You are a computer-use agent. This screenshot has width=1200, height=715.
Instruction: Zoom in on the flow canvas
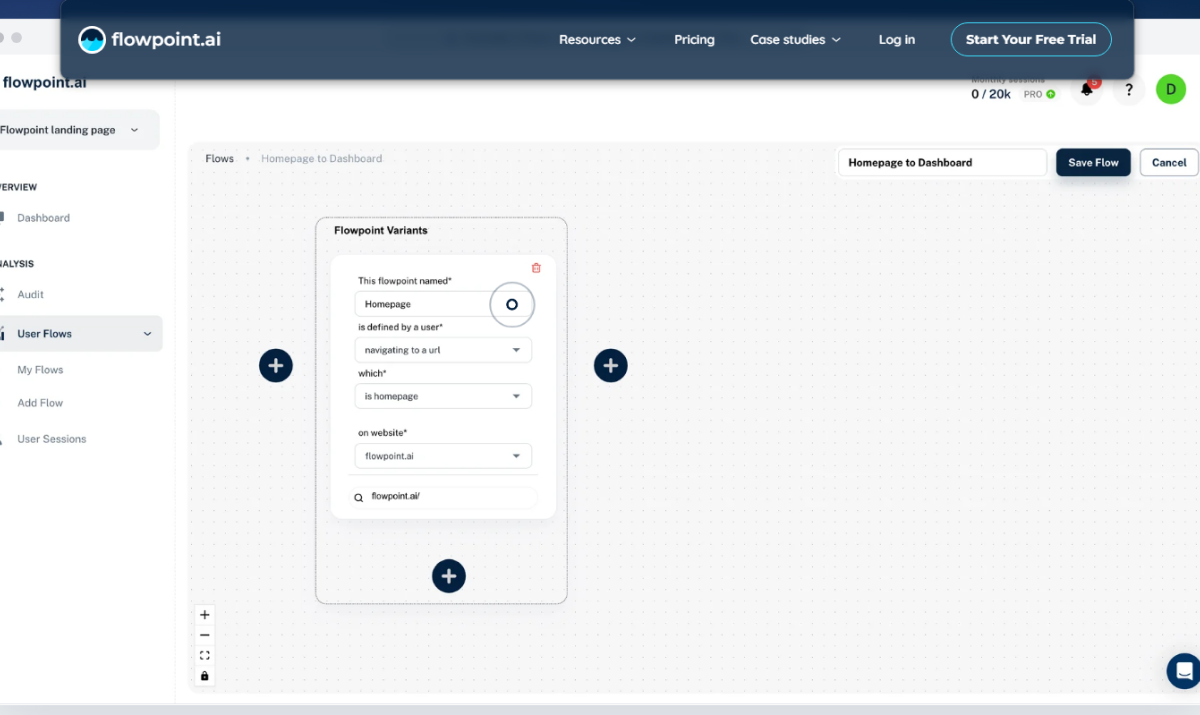click(x=205, y=614)
